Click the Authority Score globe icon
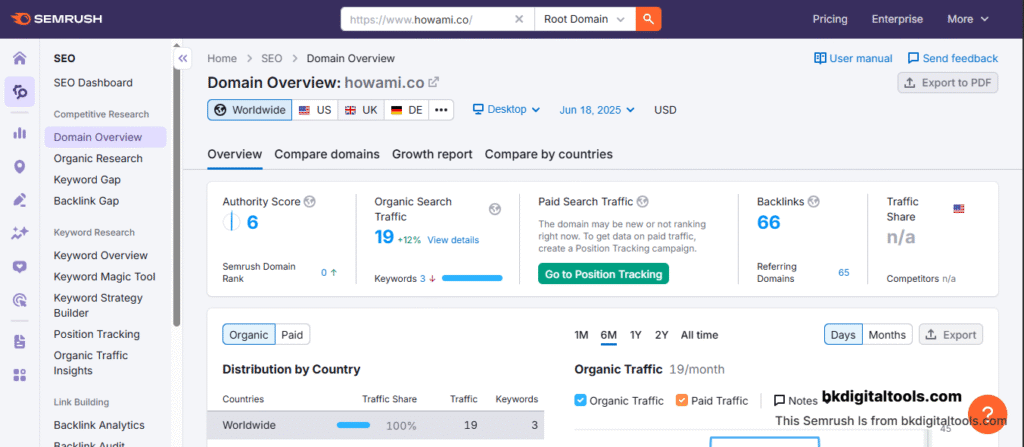1024x447 pixels. (310, 202)
